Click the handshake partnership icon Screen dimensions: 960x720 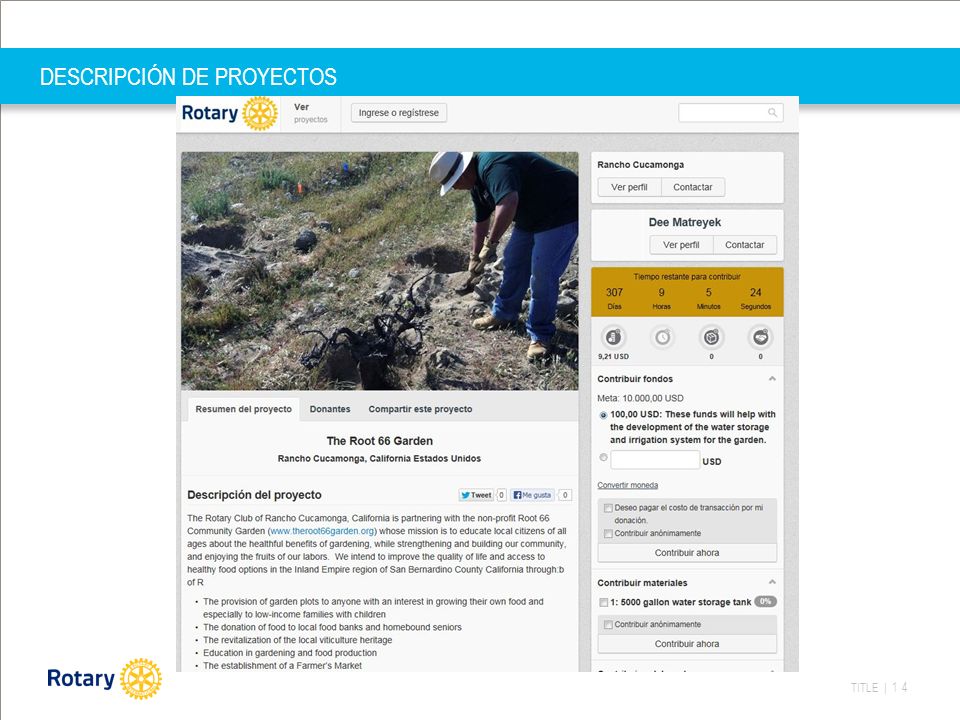[x=760, y=337]
